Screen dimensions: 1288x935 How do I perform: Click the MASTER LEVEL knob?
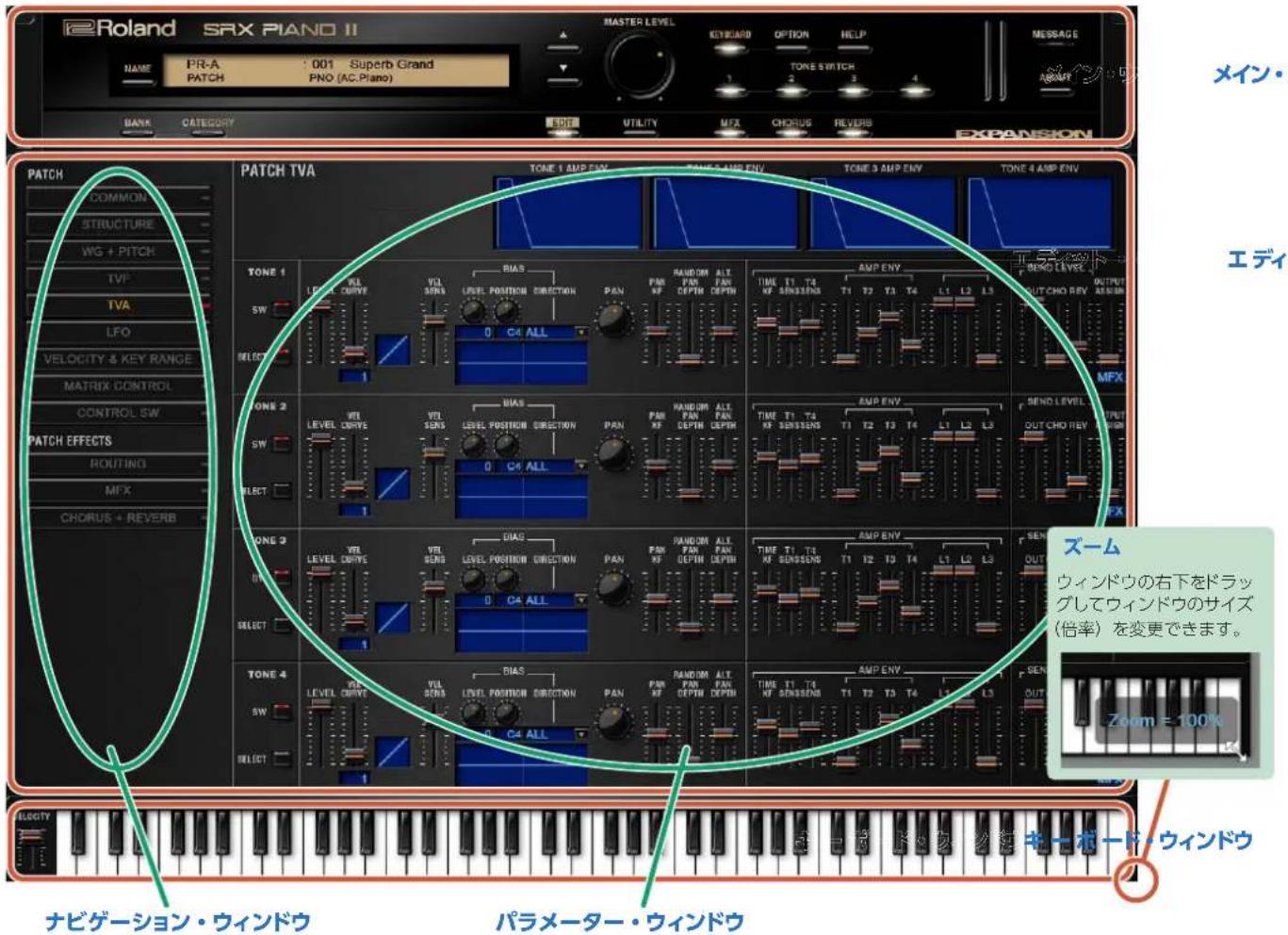click(x=640, y=64)
